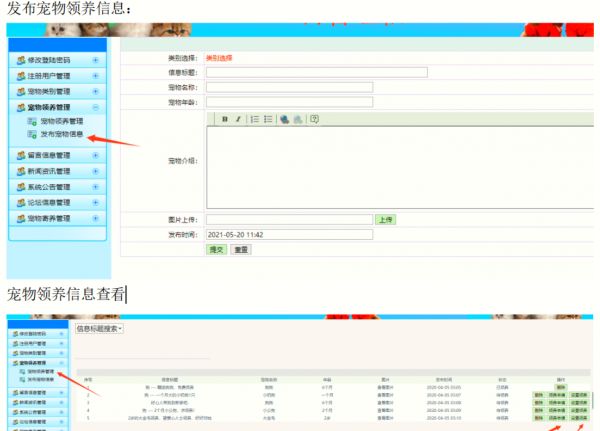Click the 重置 reset button
This screenshot has height=431, width=600.
[x=241, y=250]
